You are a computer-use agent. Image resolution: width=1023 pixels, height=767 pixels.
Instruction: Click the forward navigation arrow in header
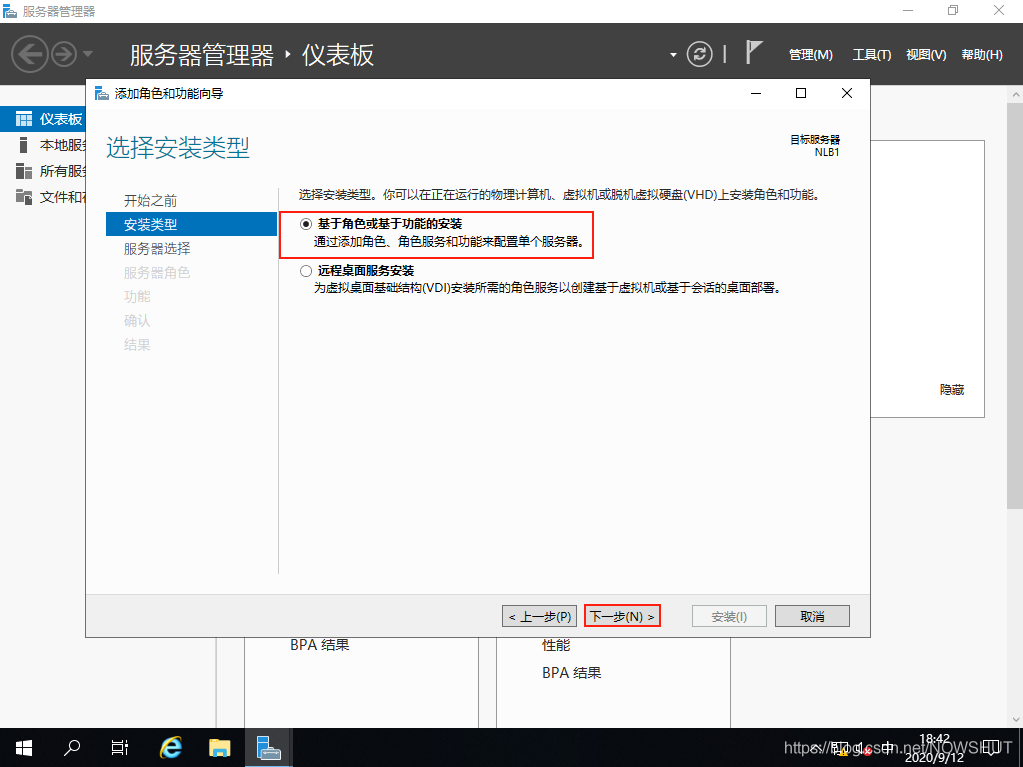(x=64, y=54)
